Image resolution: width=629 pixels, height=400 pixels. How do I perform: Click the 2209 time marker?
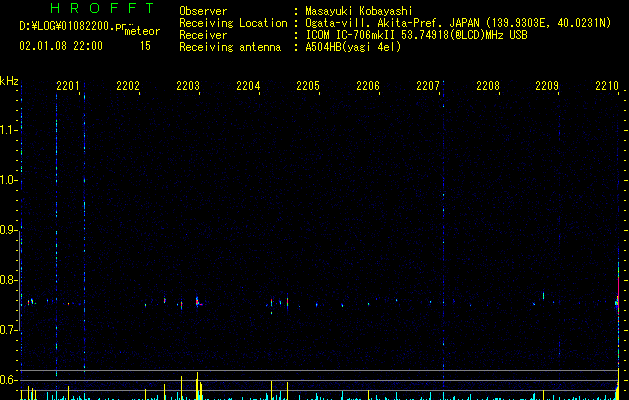click(x=547, y=85)
